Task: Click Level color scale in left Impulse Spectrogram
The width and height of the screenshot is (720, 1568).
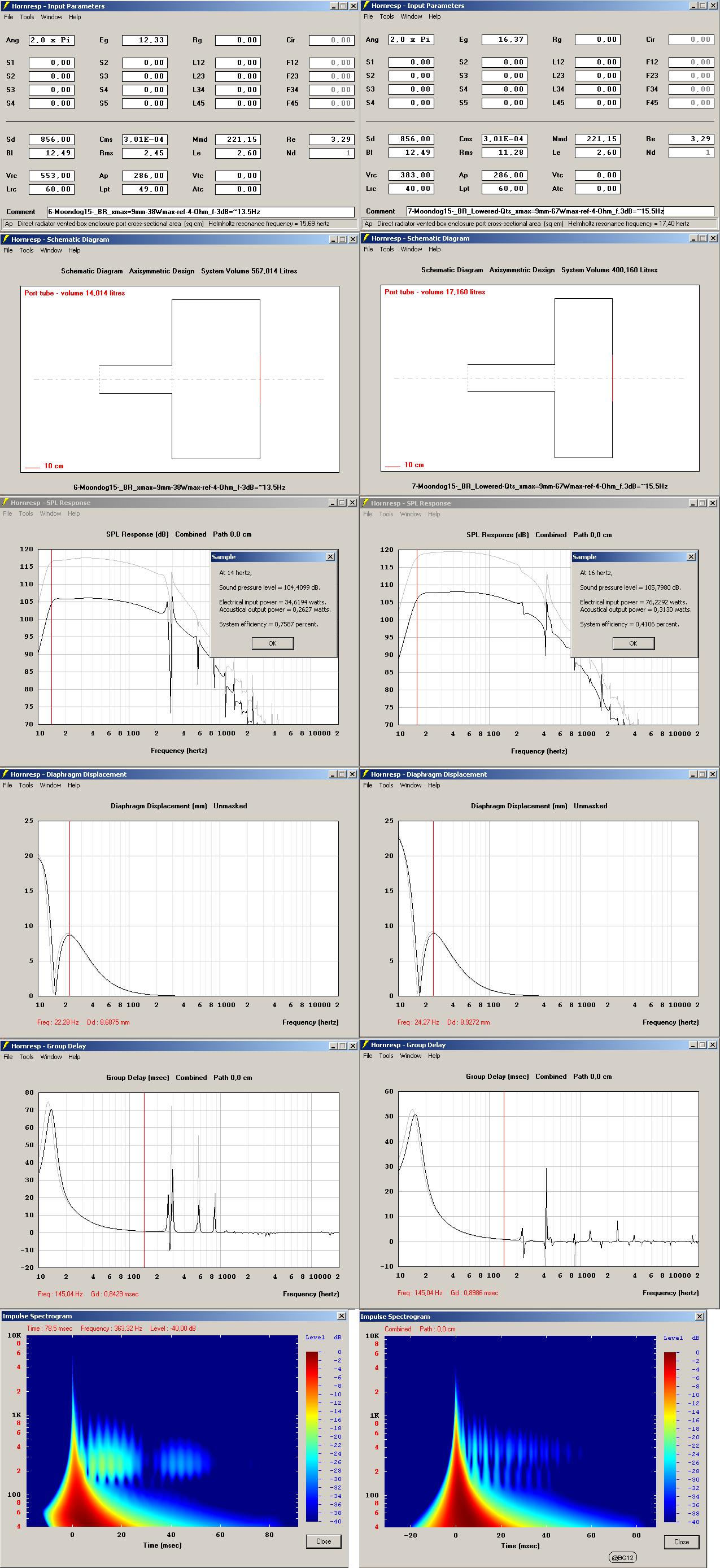Action: click(x=312, y=1436)
